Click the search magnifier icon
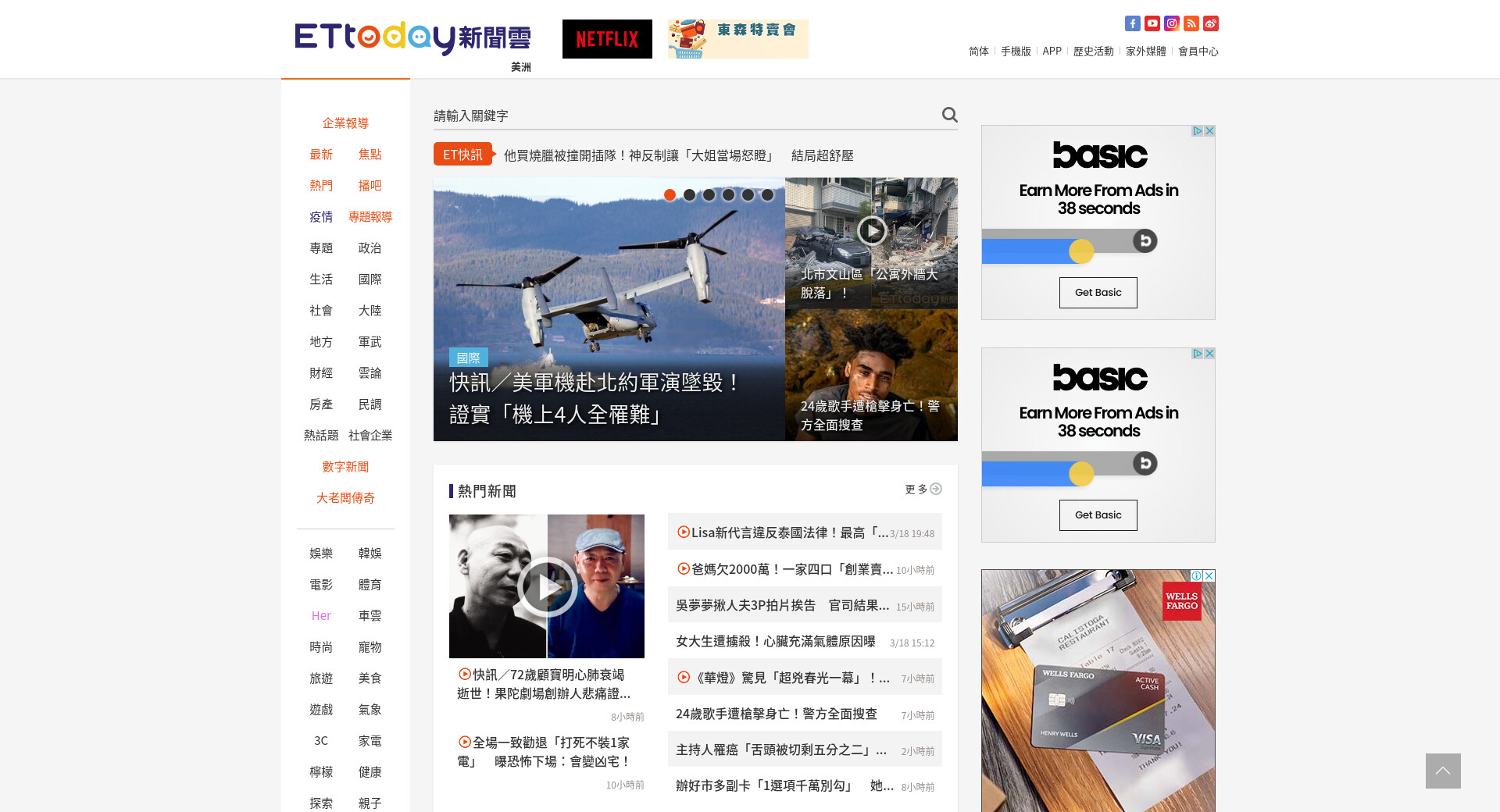 pyautogui.click(x=949, y=115)
